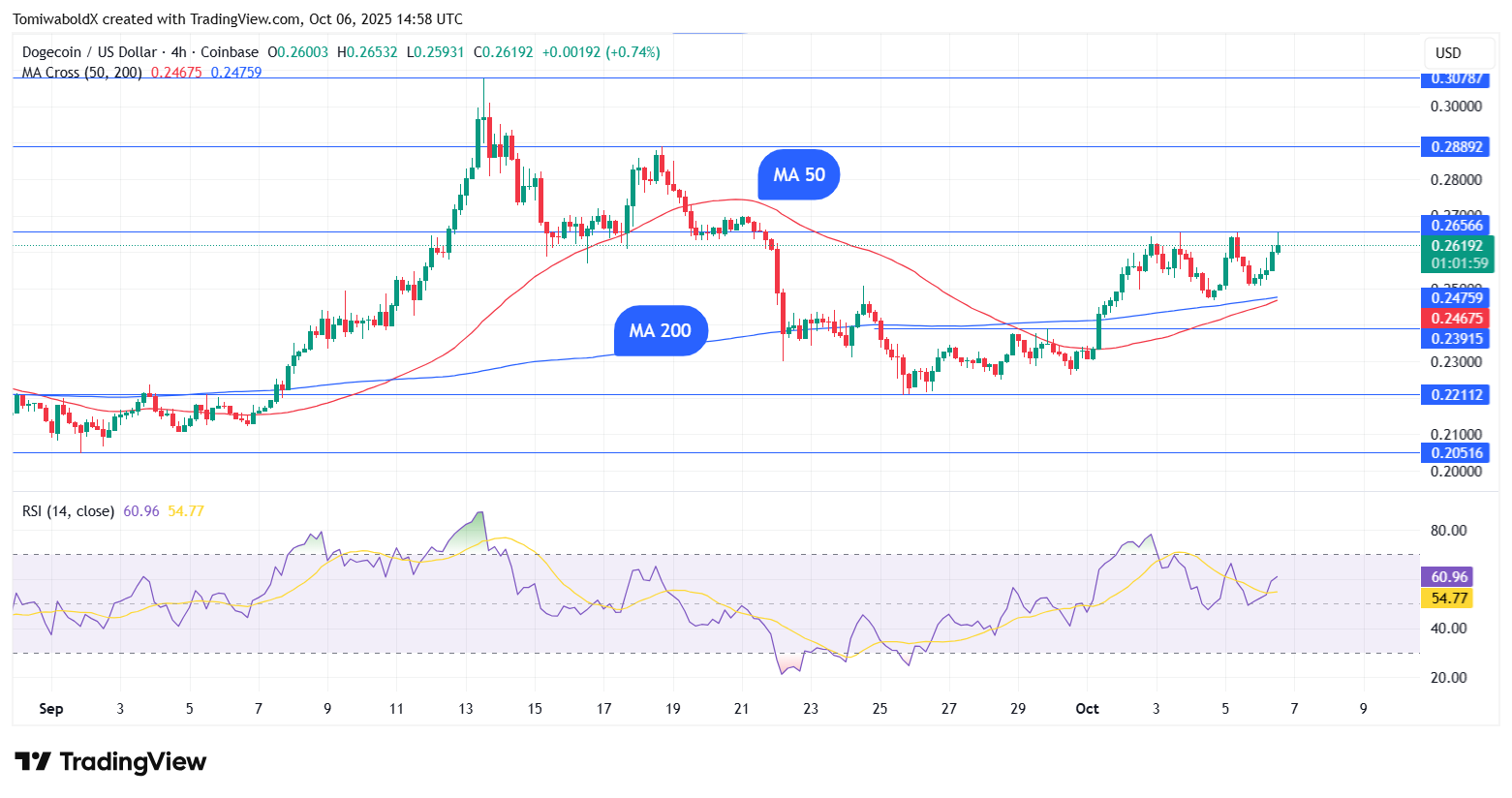Click the 4h interval in chart legend
Image resolution: width=1512 pixels, height=798 pixels.
point(178,52)
